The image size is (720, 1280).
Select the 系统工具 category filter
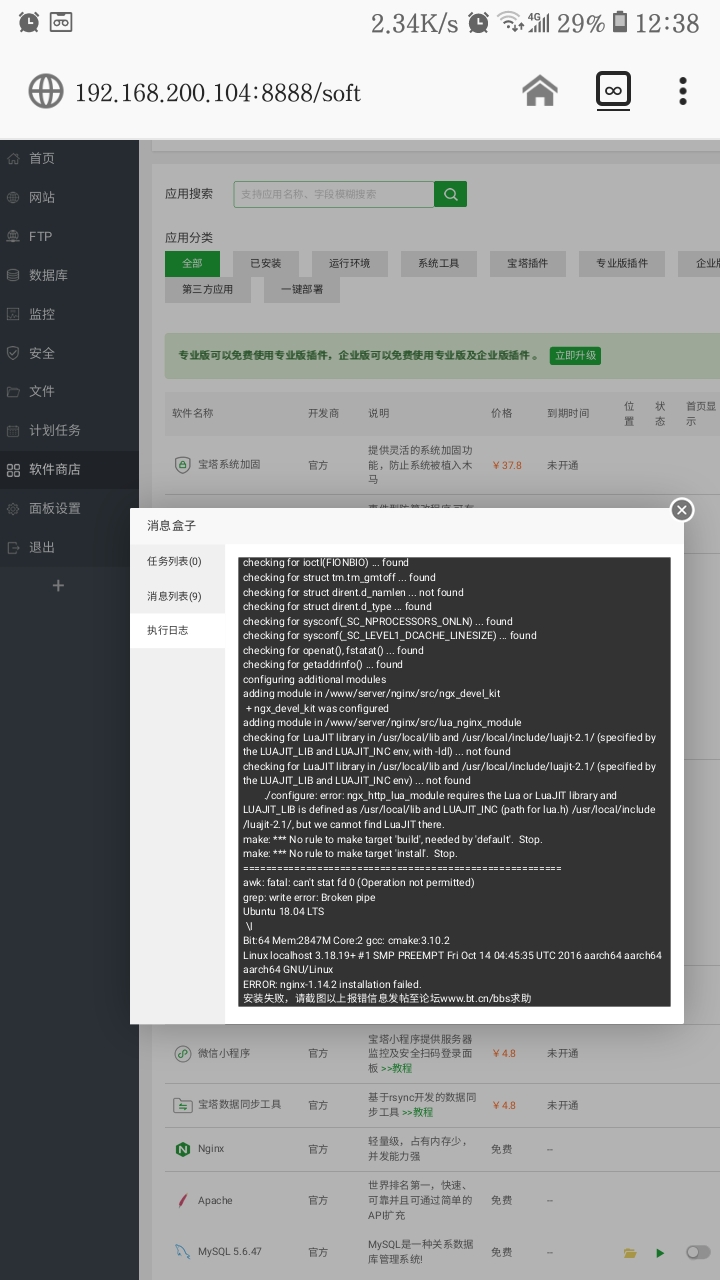coord(438,263)
